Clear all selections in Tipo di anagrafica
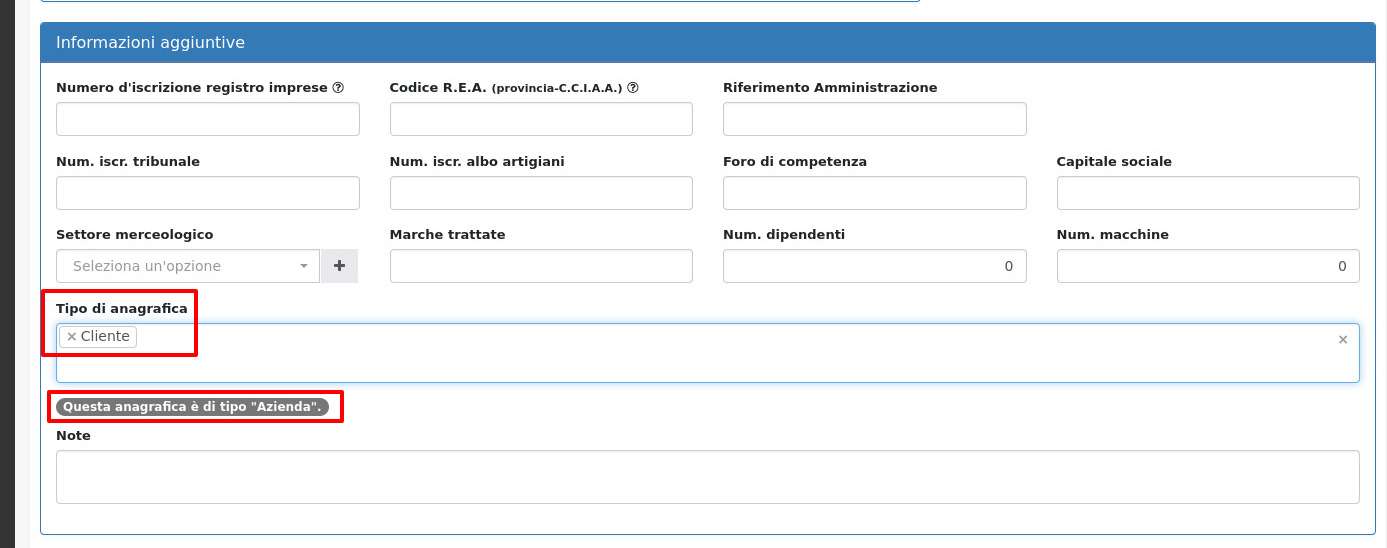 (1343, 340)
